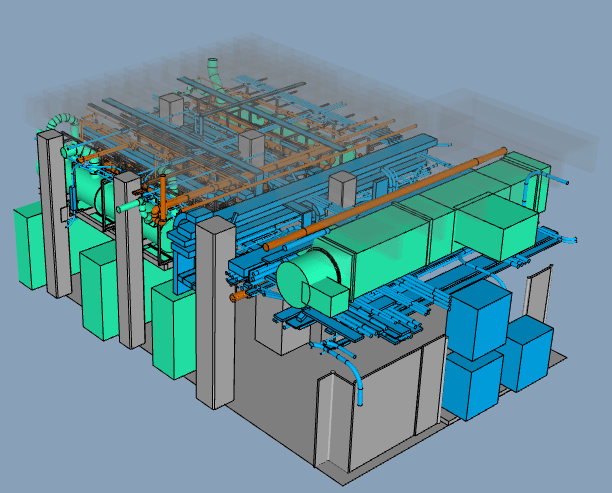Click the vertical orange riser pipe
612x493 pixels.
163,200
